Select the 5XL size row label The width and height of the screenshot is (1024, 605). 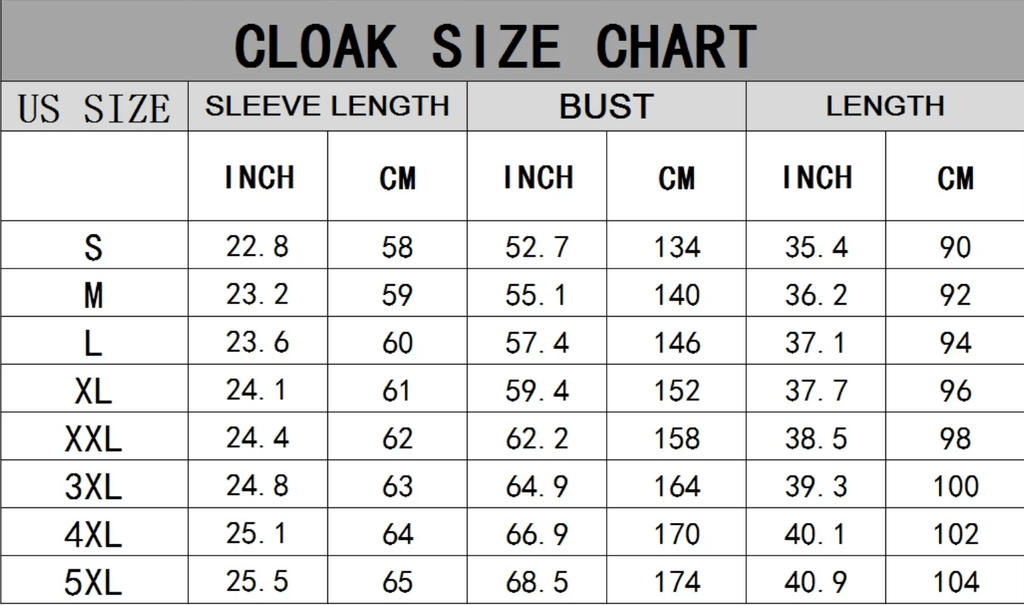click(x=93, y=582)
